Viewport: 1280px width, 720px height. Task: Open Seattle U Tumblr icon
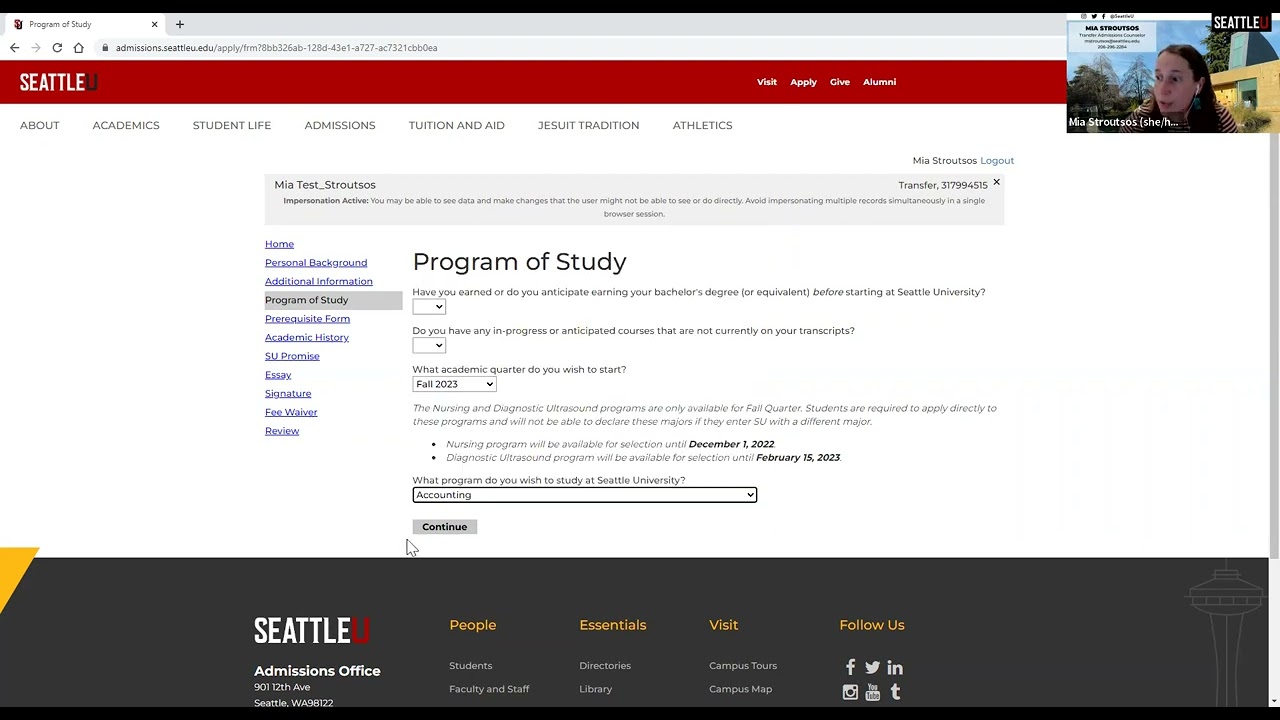tap(895, 691)
